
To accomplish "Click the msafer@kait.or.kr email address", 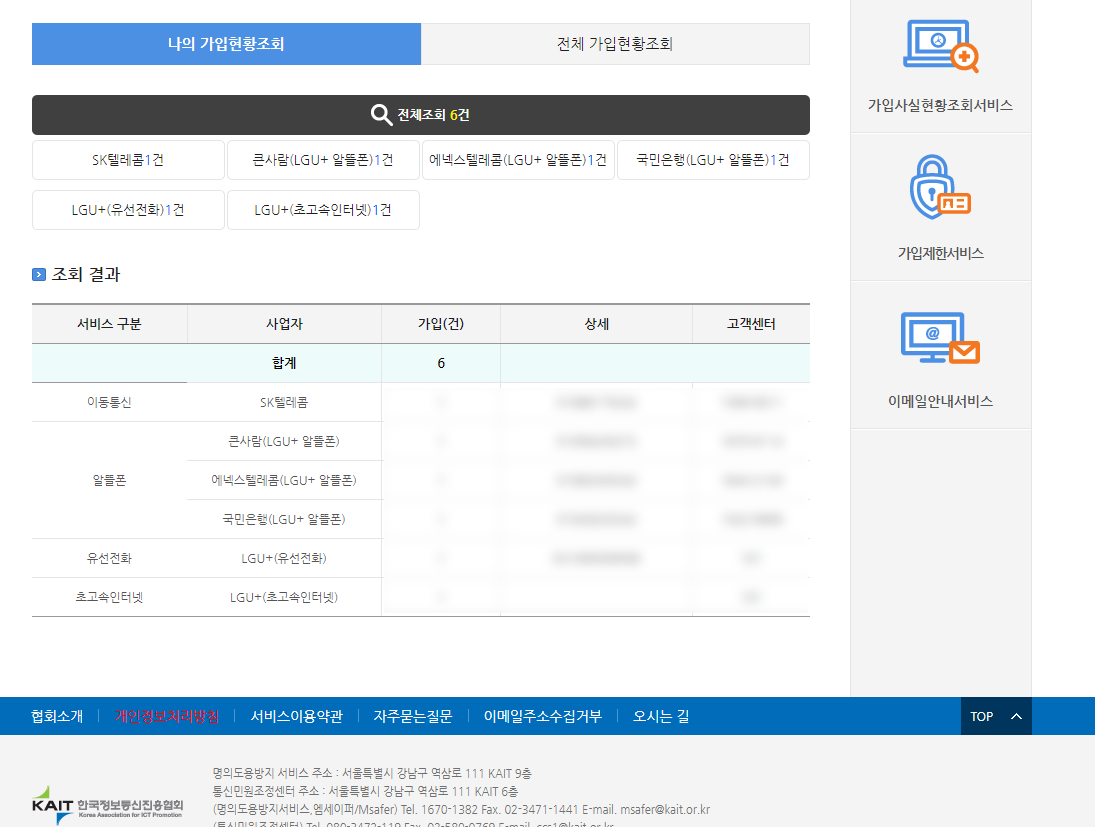I will coord(665,810).
